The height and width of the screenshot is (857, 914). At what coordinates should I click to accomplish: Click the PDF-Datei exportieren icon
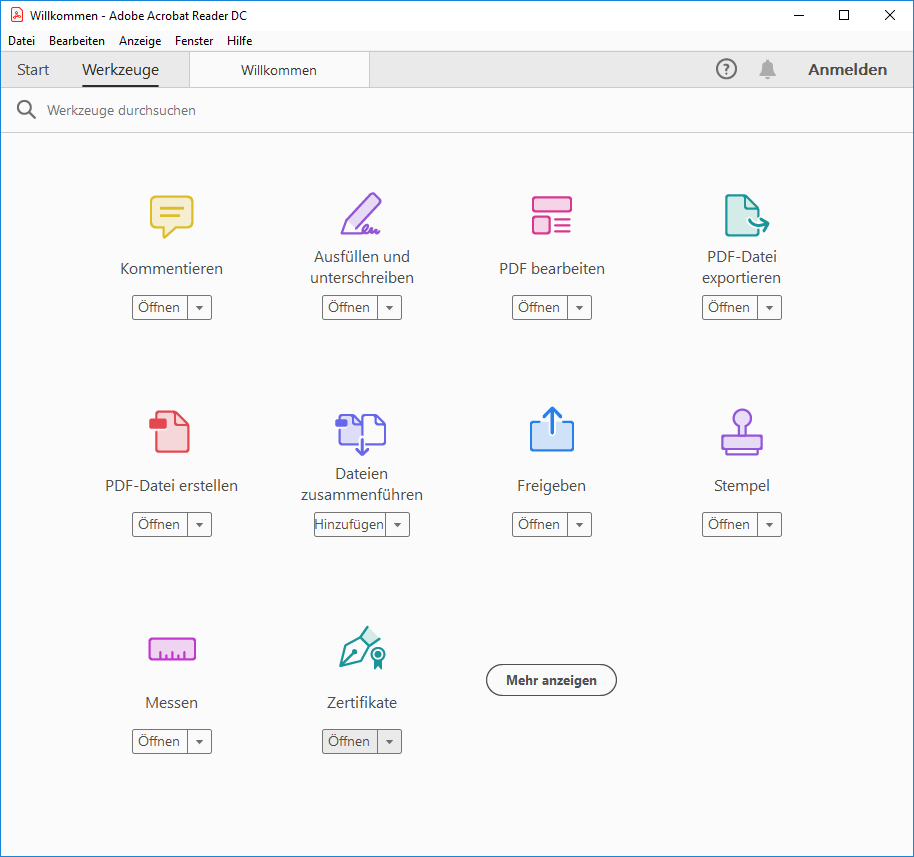click(x=746, y=215)
